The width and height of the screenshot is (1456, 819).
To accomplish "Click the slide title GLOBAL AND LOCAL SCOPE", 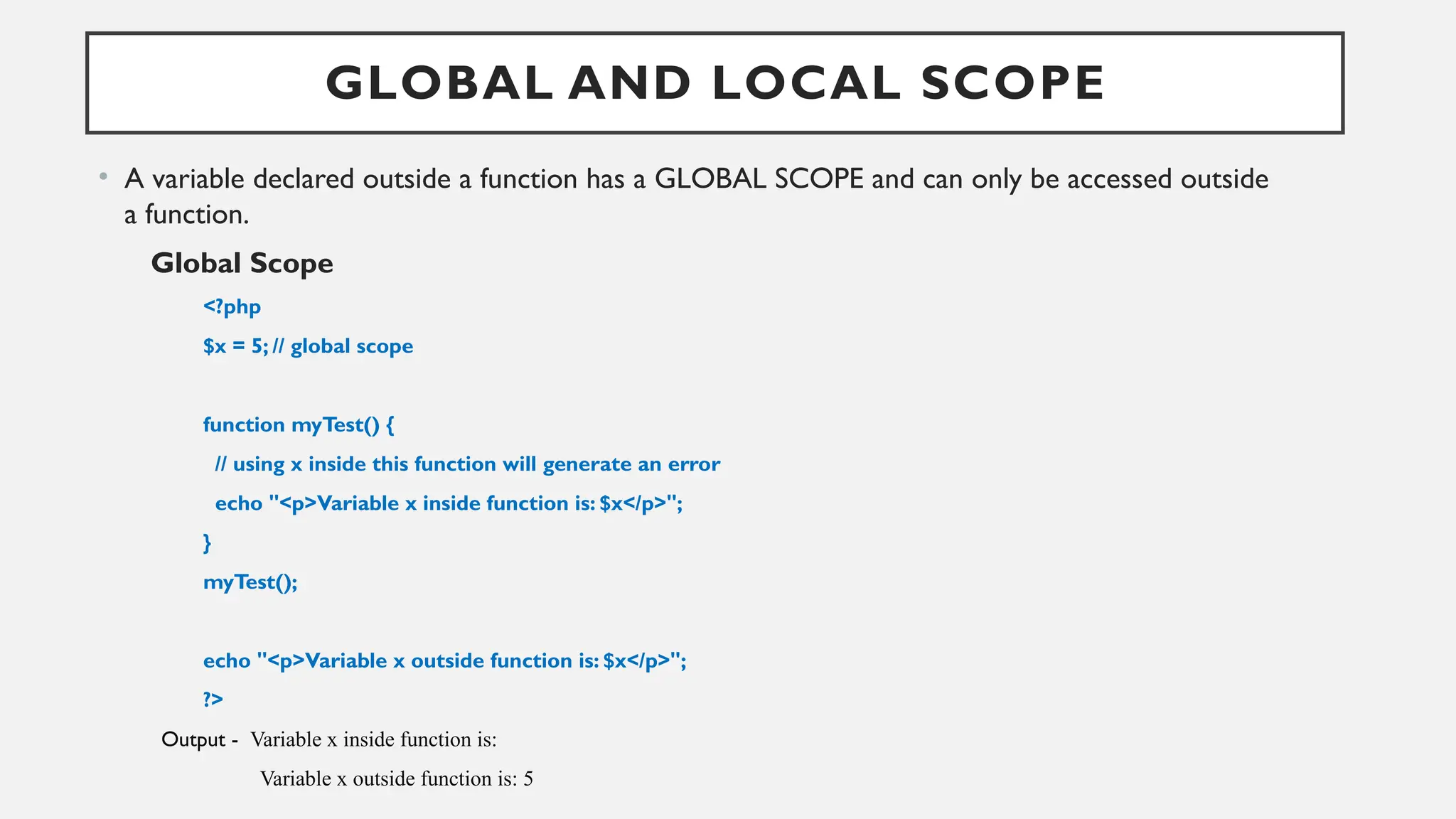I will (x=714, y=83).
